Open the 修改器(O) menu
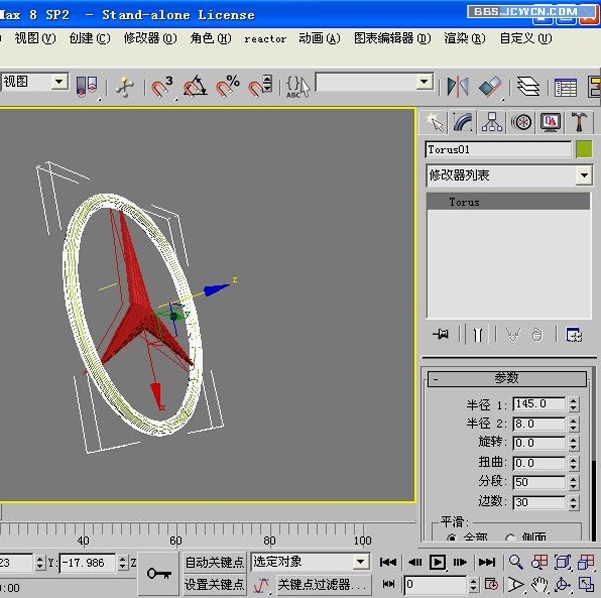 (150, 38)
